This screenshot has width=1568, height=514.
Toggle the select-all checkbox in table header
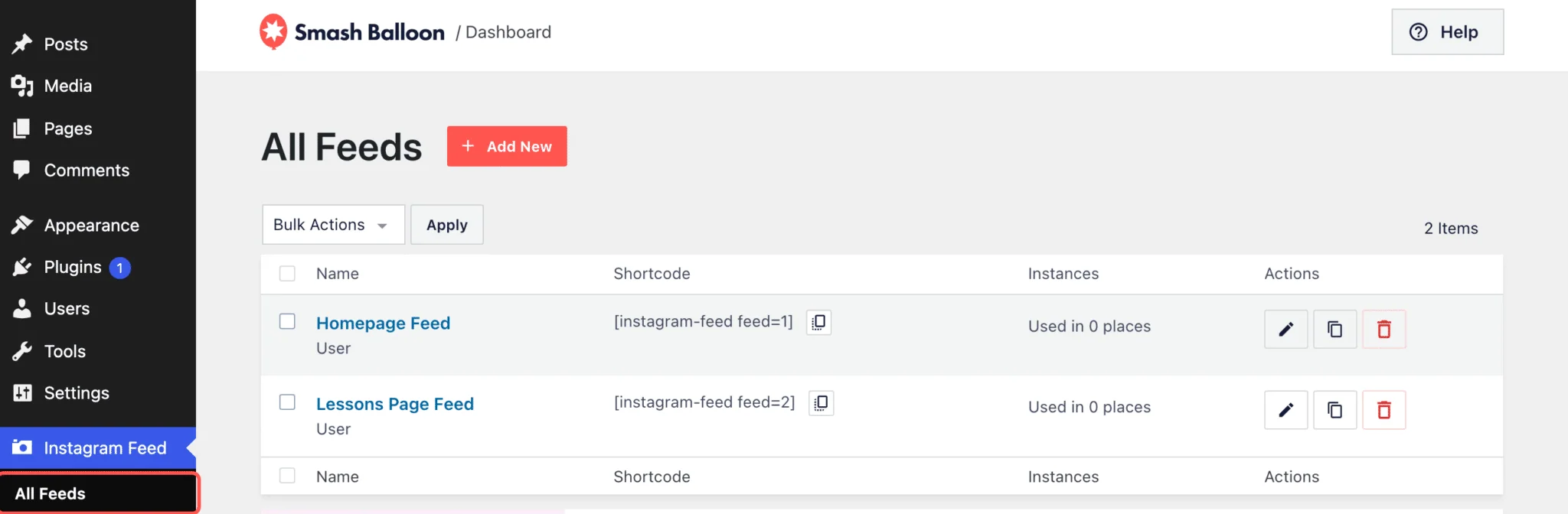click(287, 274)
